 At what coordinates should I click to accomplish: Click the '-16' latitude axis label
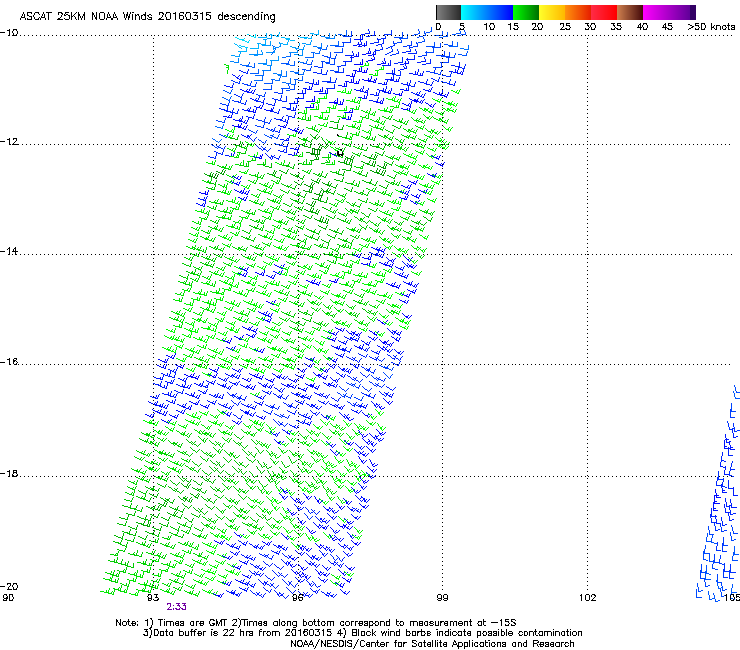pos(9,362)
